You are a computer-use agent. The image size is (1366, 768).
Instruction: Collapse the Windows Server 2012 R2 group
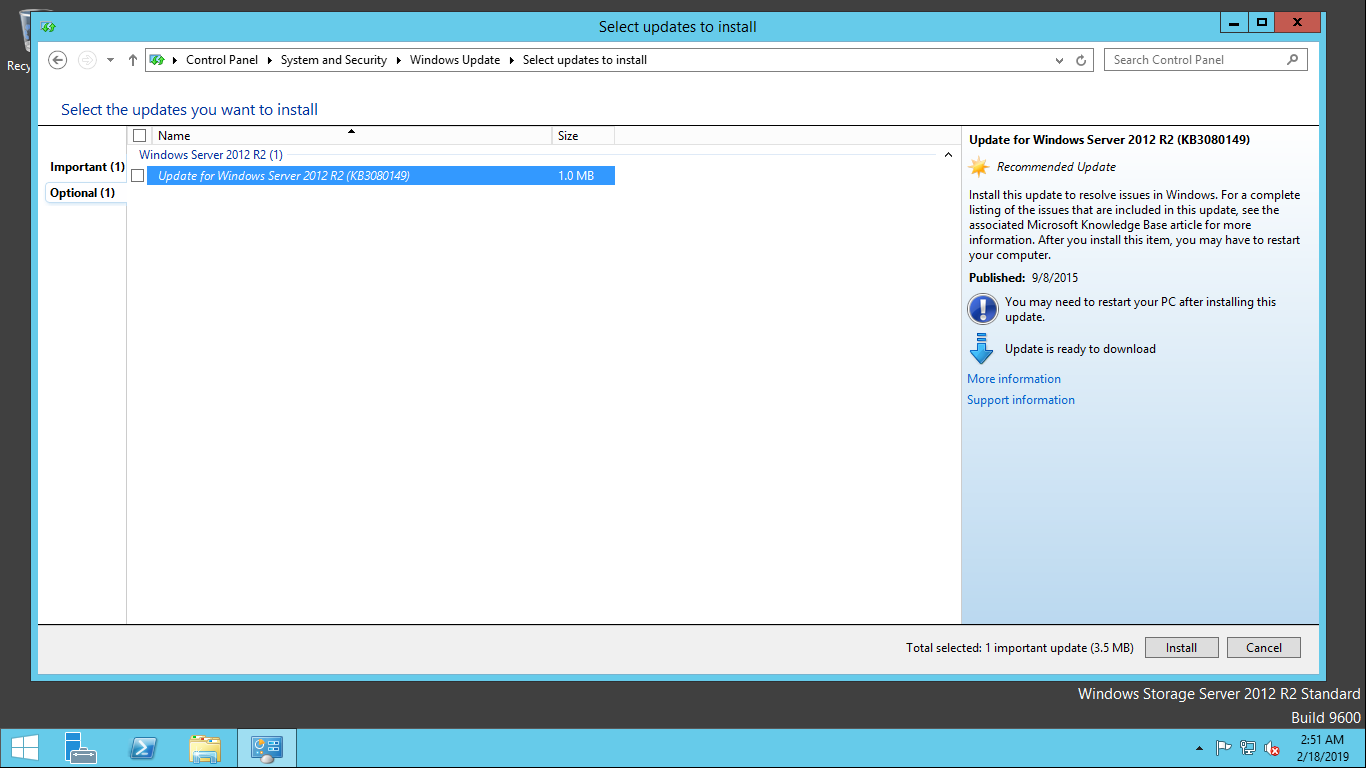[x=948, y=155]
